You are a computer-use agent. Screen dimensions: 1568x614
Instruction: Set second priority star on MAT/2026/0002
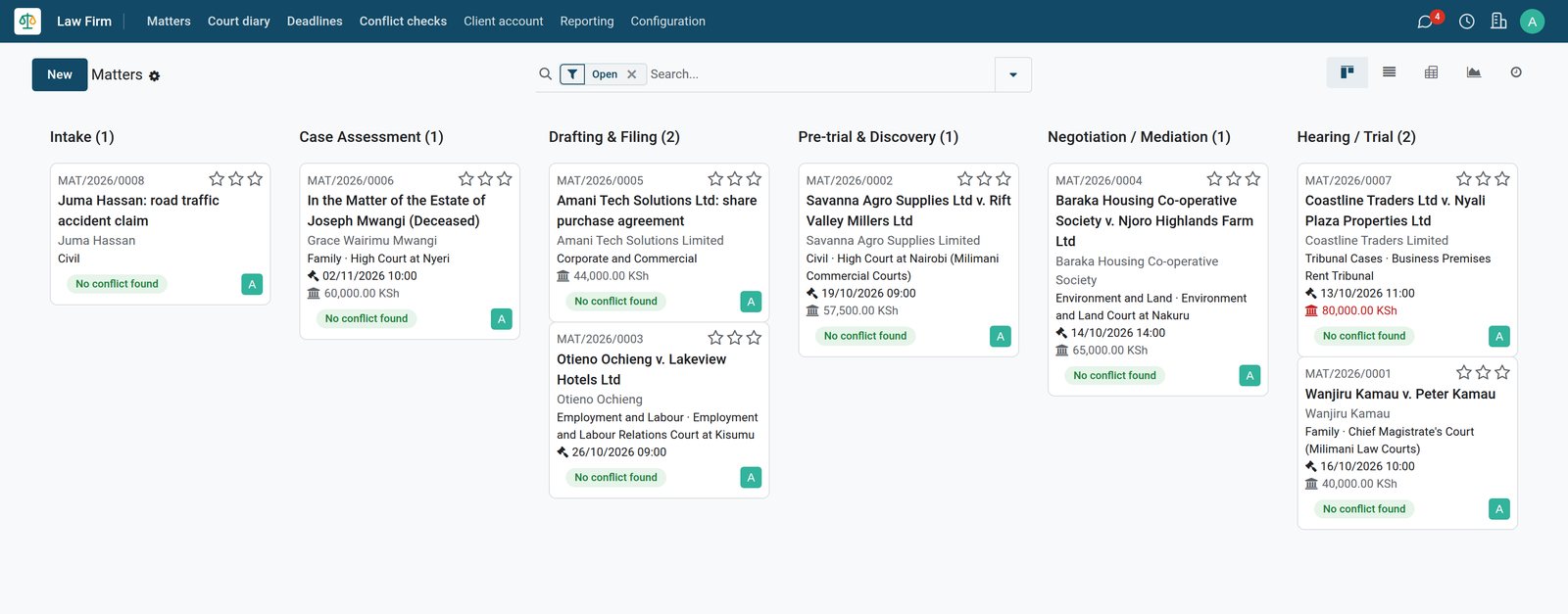pos(984,178)
